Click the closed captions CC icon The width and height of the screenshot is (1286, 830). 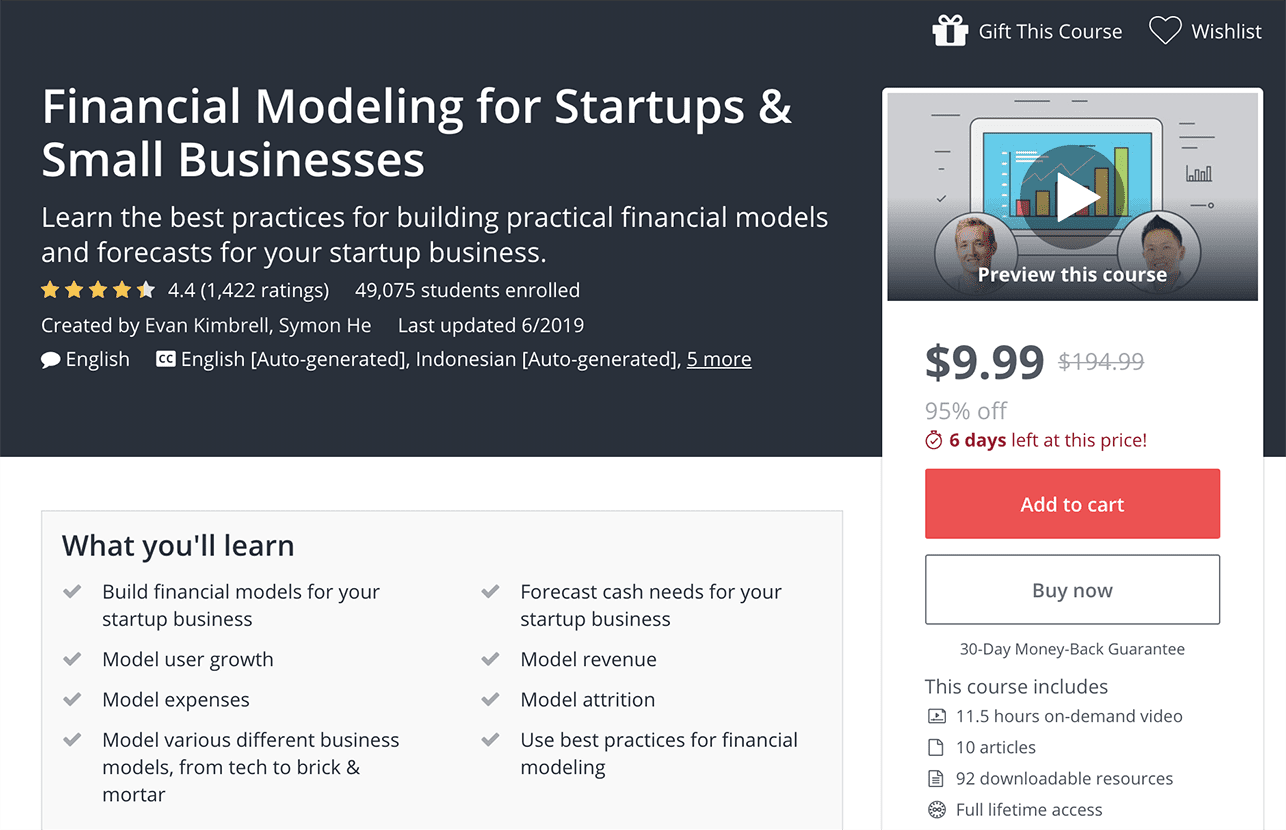pyautogui.click(x=166, y=359)
